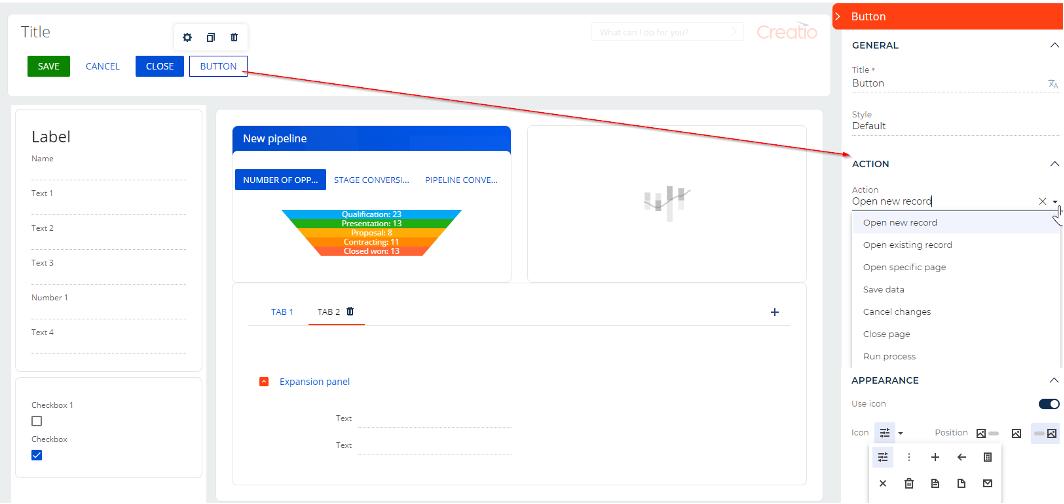
Task: Focus the Name input field
Action: tap(109, 173)
